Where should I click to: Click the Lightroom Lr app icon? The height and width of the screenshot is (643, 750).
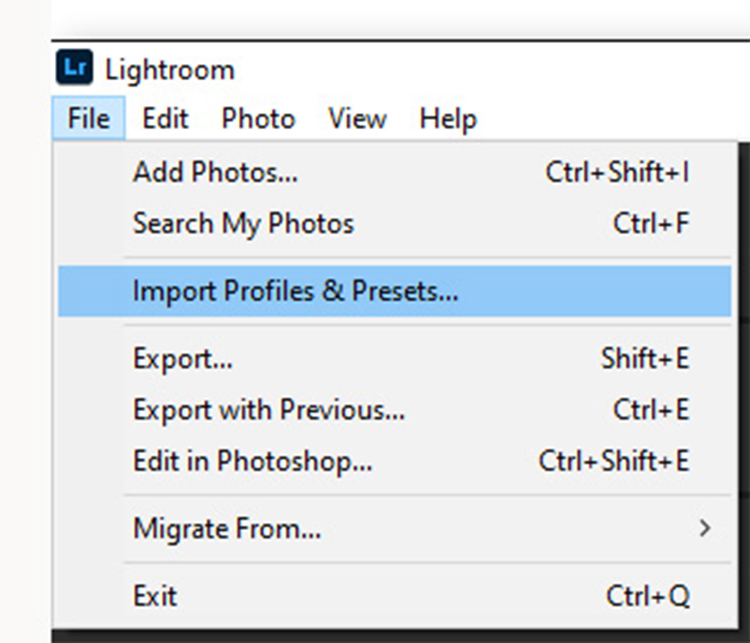tap(75, 70)
